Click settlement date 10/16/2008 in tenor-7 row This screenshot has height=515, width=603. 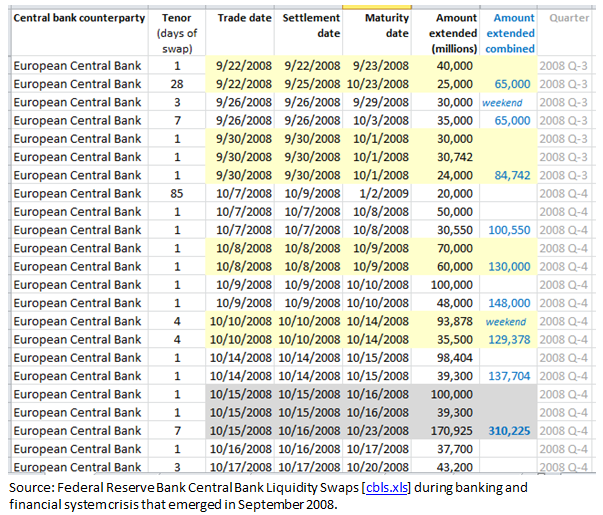309,431
